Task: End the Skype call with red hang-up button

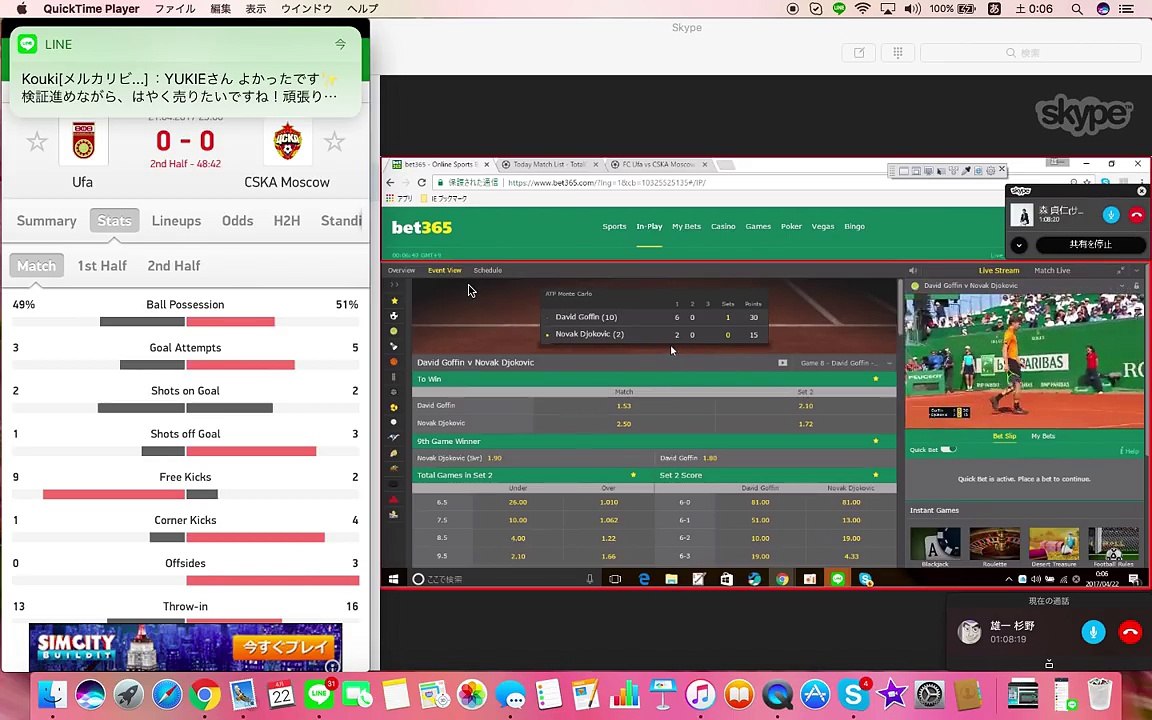Action: tap(1130, 632)
